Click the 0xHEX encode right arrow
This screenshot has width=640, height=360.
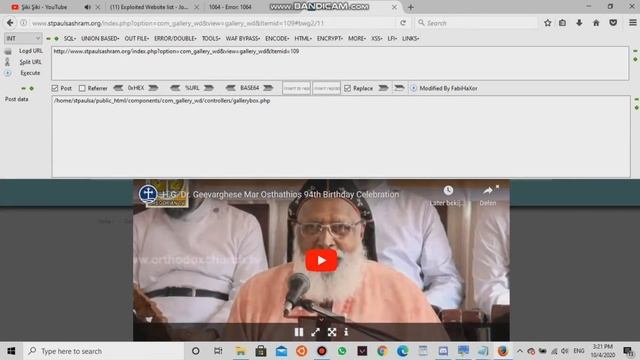tap(153, 88)
